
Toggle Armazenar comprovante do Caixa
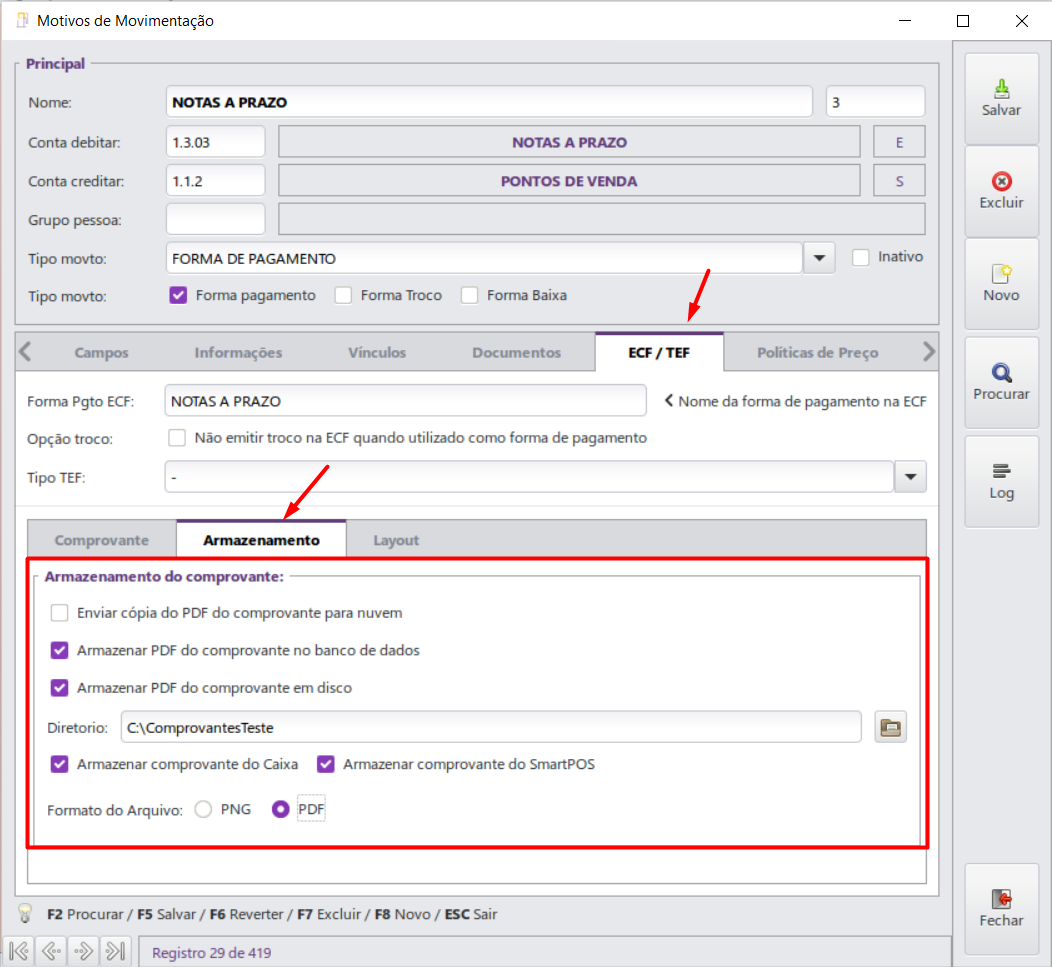click(59, 764)
